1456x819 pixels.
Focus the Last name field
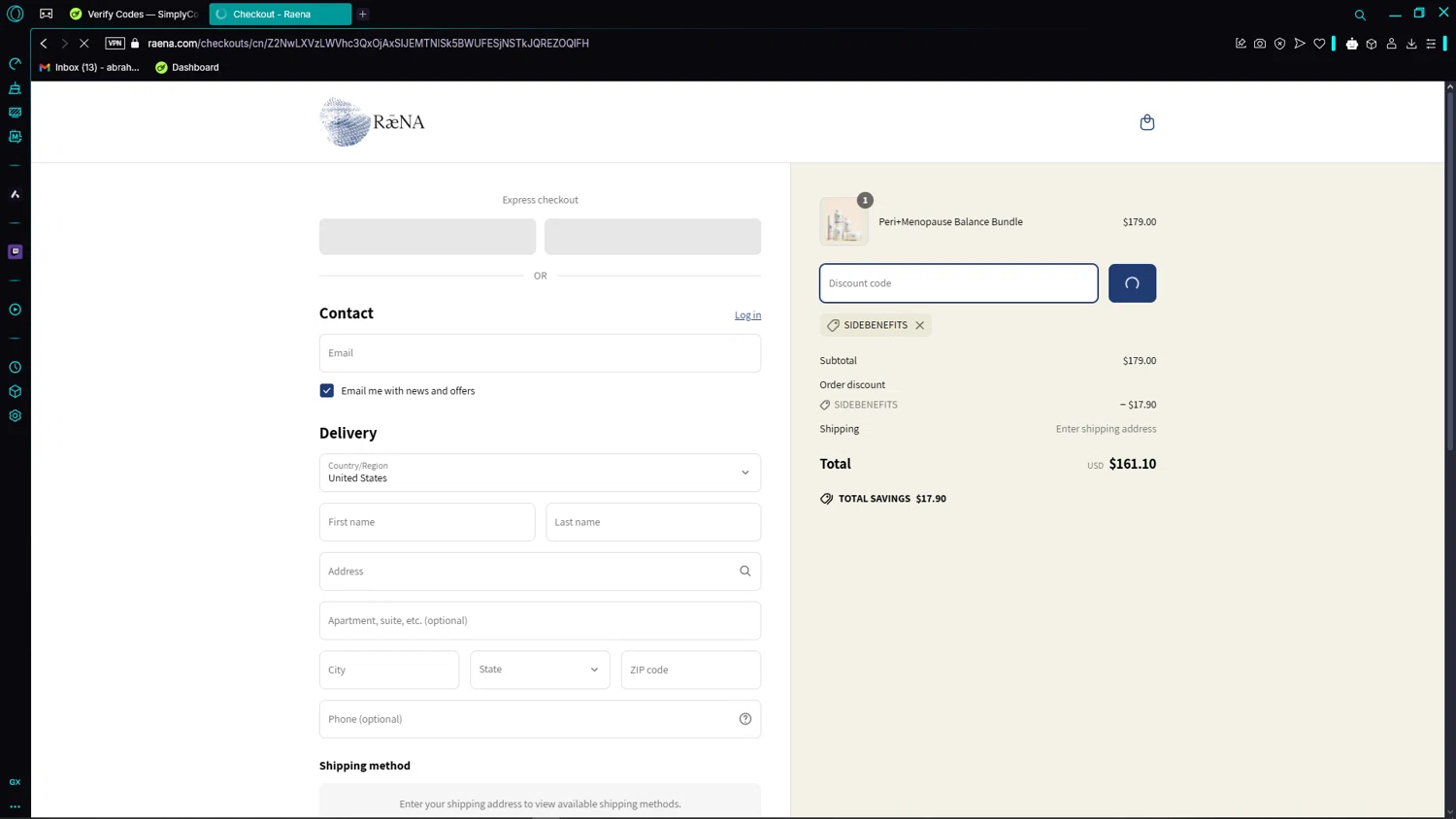[x=653, y=522]
